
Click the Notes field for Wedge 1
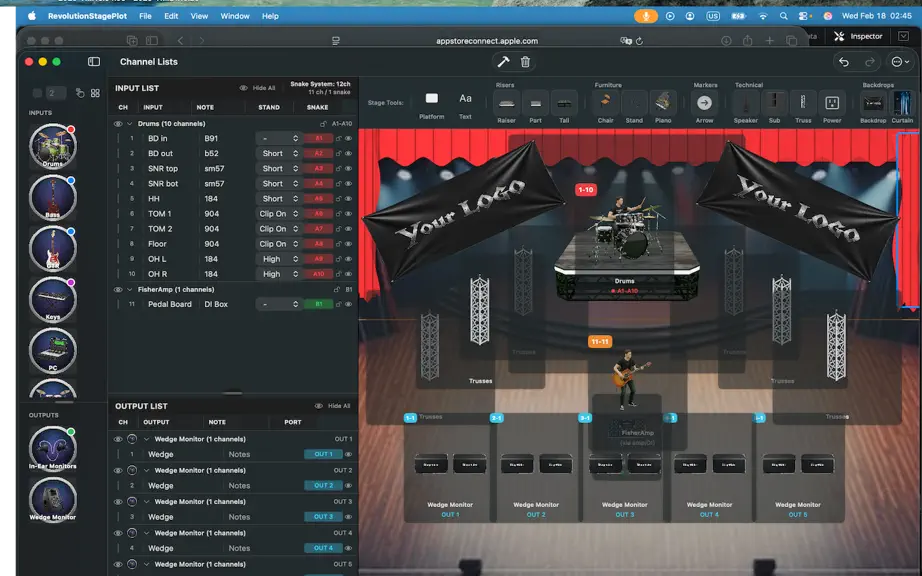[x=239, y=454]
